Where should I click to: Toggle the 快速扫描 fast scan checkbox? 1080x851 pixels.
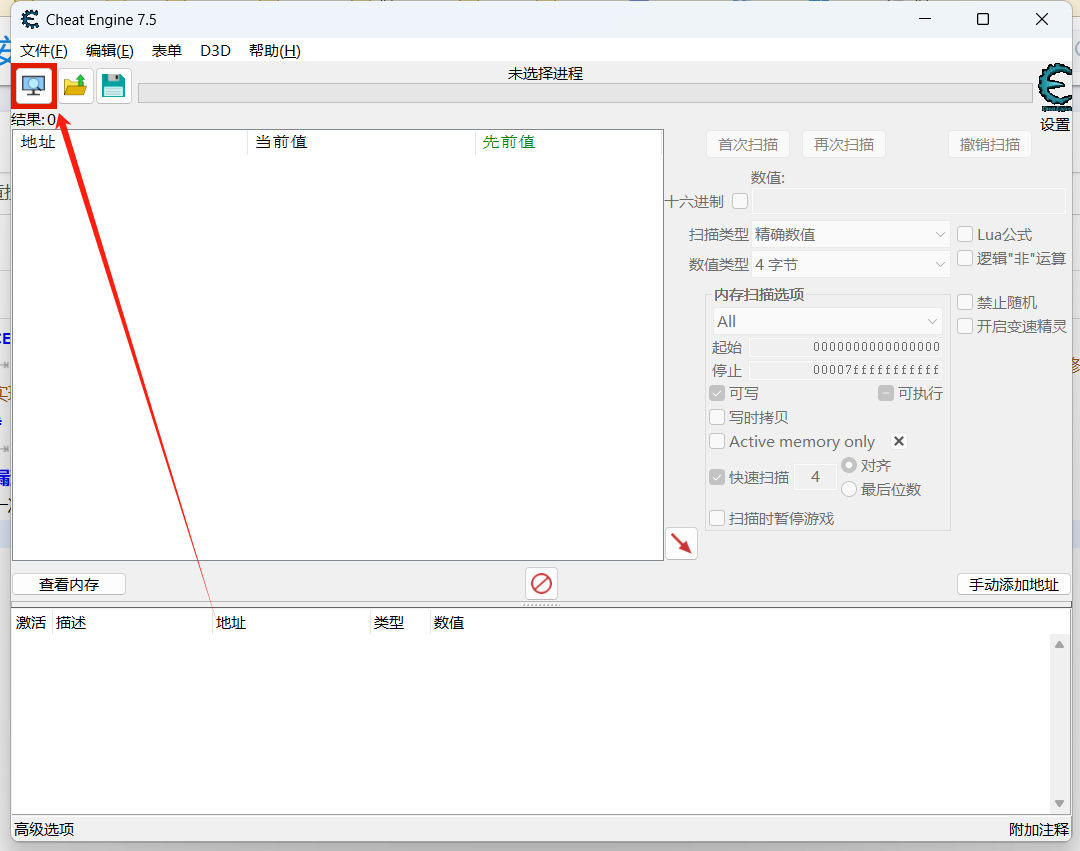[x=717, y=477]
